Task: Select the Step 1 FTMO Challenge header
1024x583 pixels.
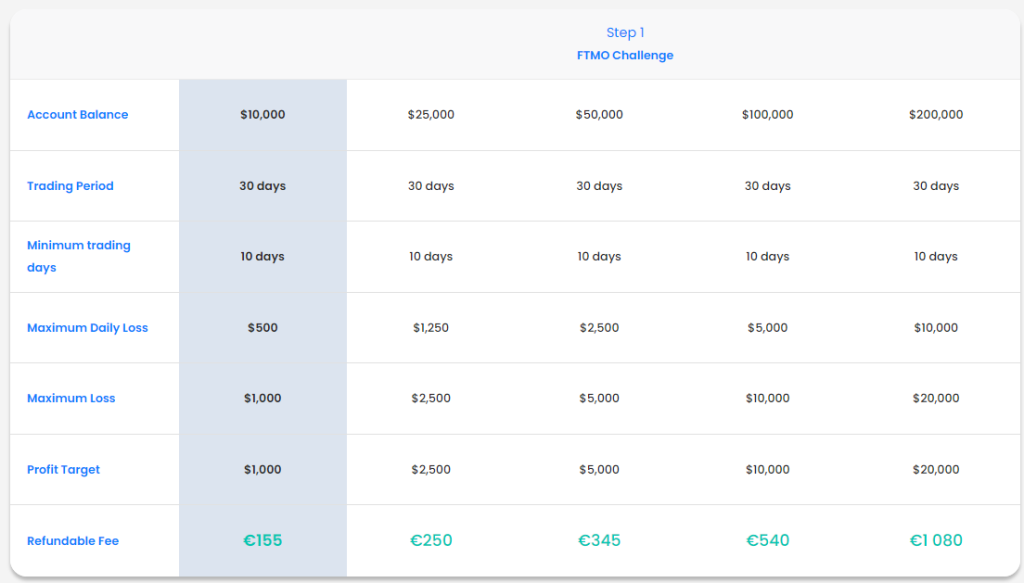Action: pyautogui.click(x=625, y=43)
